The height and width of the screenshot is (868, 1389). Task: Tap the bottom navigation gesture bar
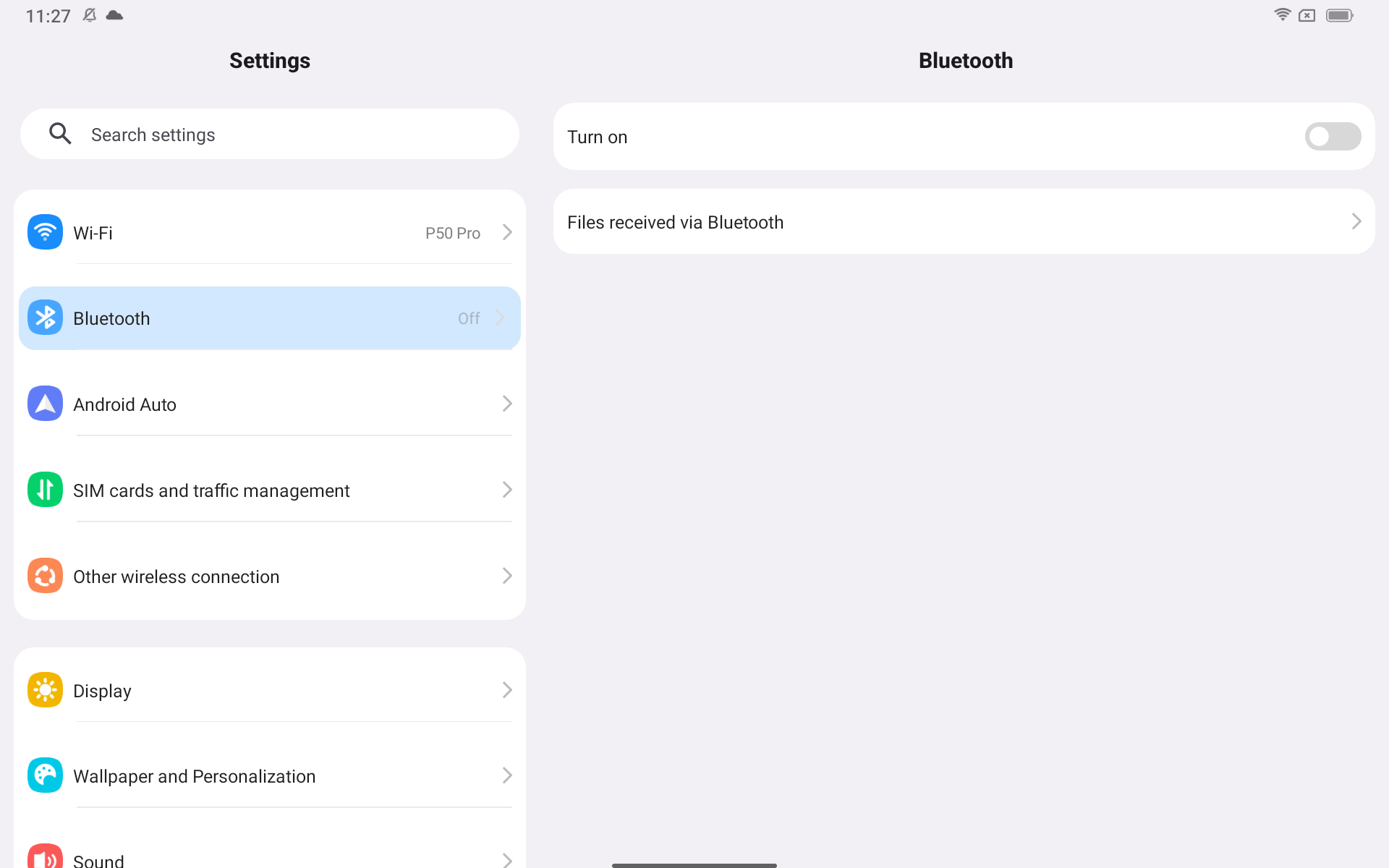coord(694,865)
